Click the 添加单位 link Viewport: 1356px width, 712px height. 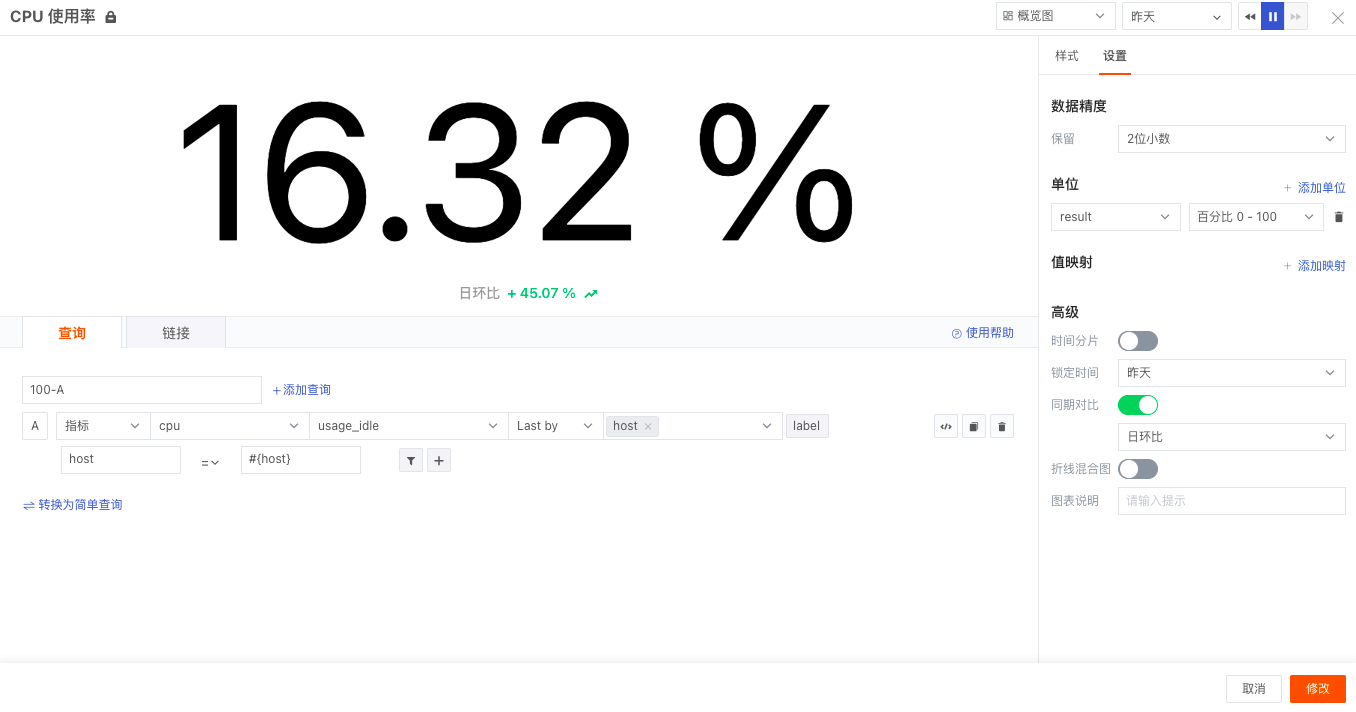pos(1315,188)
